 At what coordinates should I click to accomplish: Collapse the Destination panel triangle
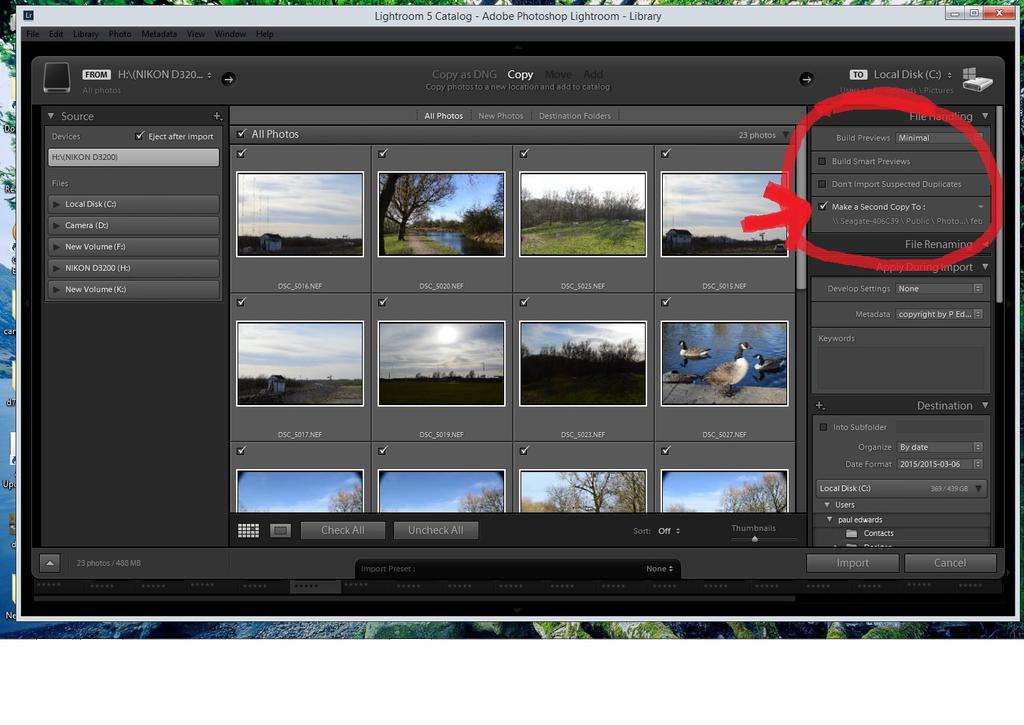click(x=985, y=406)
